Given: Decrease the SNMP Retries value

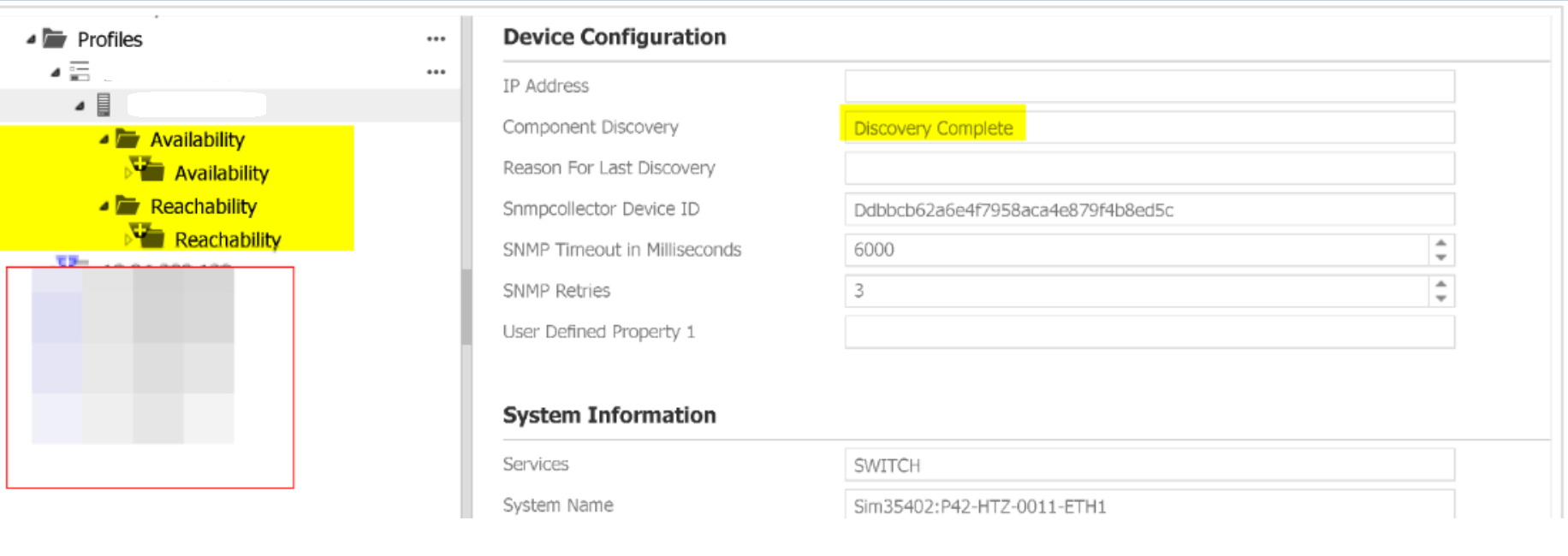Looking at the screenshot, I should [x=1441, y=298].
